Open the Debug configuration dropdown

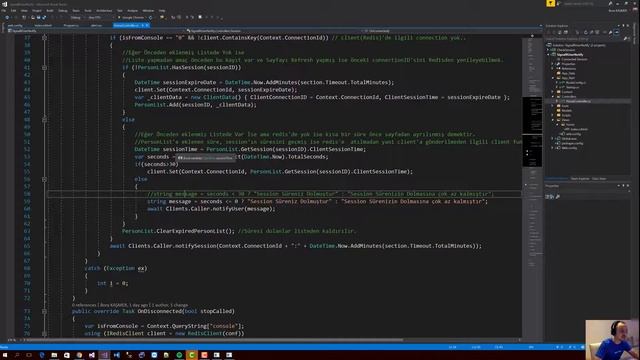coord(78,18)
